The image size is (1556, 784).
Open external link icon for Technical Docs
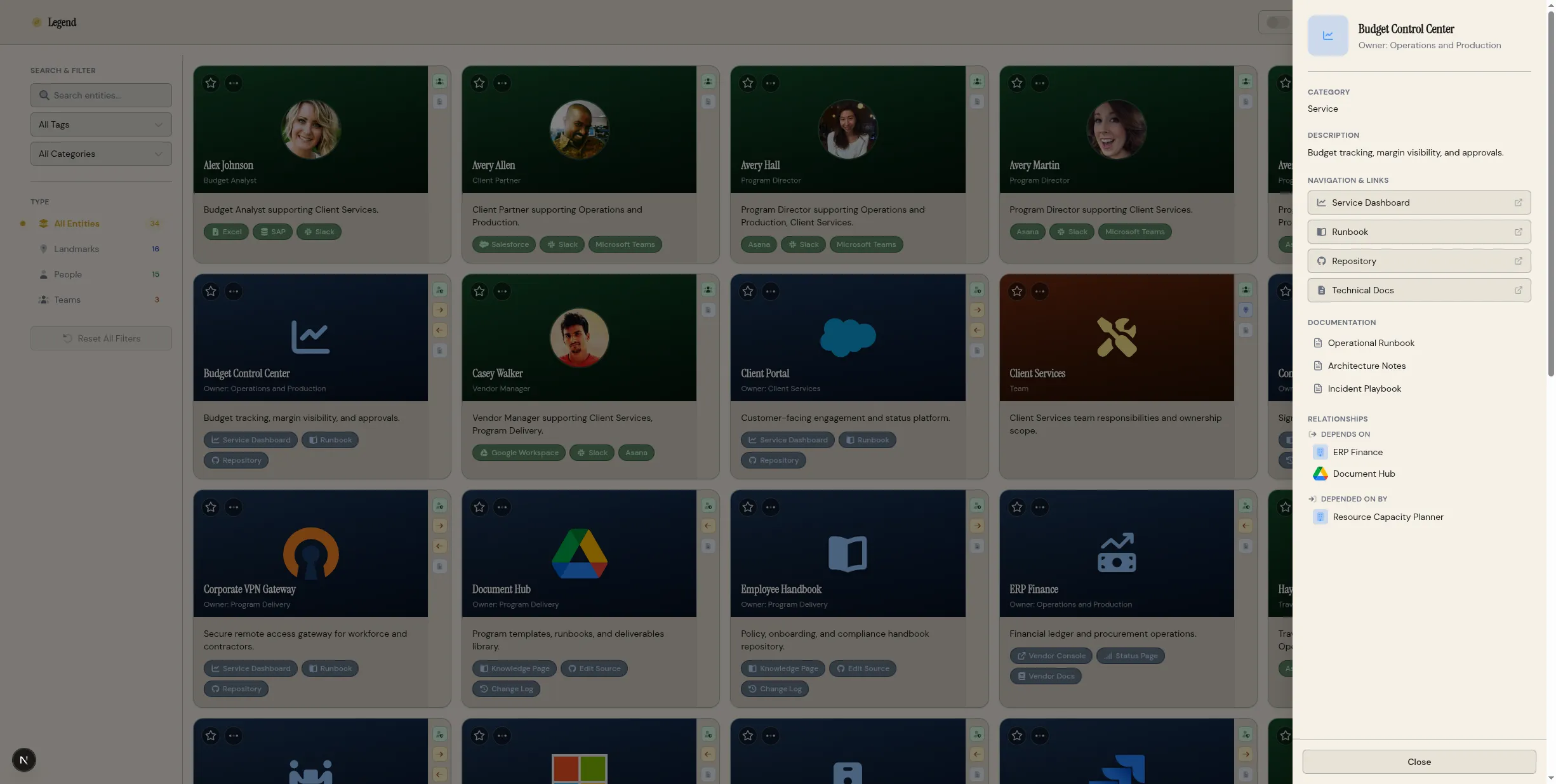click(1518, 290)
